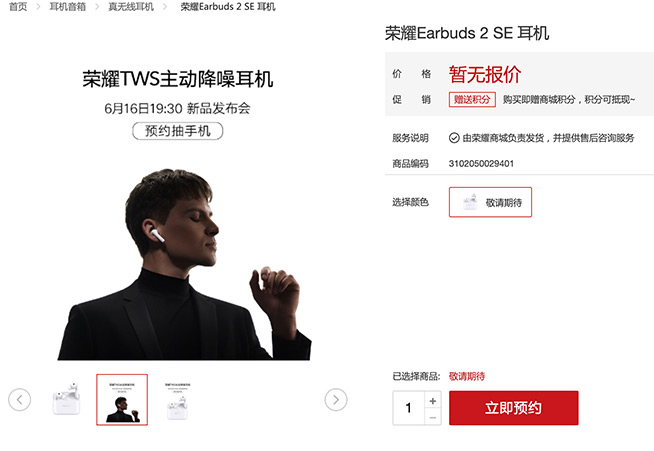Click the product code 3102050029401
This screenshot has height=451, width=654.
coord(481,164)
